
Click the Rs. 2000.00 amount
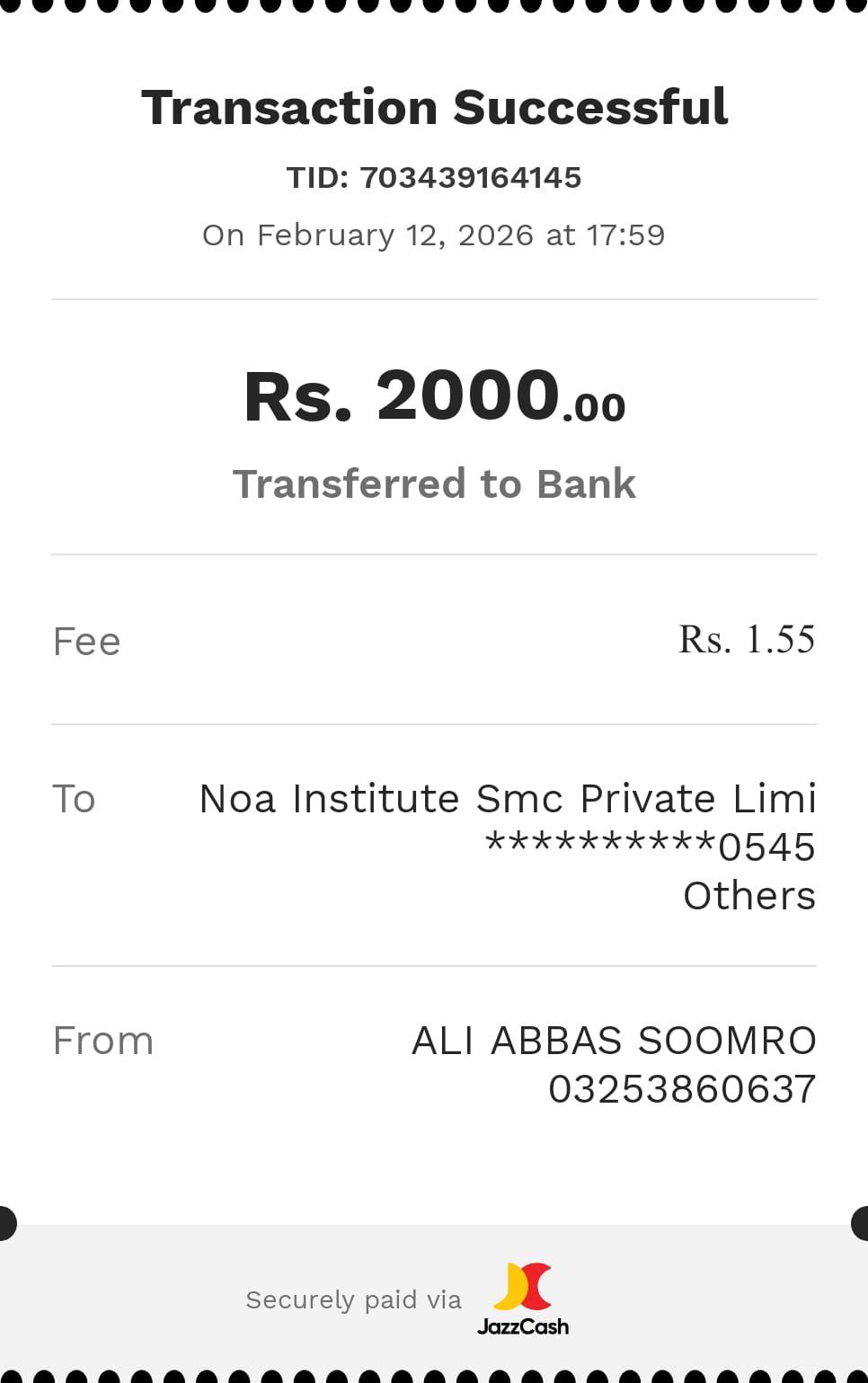[434, 396]
